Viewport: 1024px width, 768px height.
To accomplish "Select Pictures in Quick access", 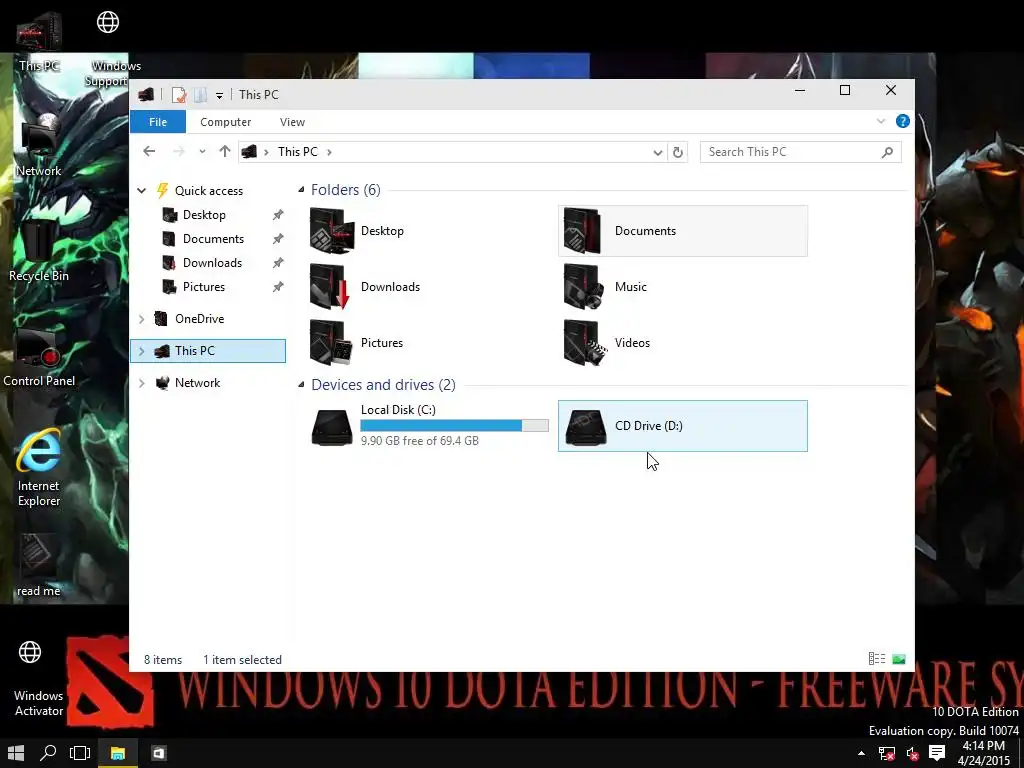I will 203,287.
